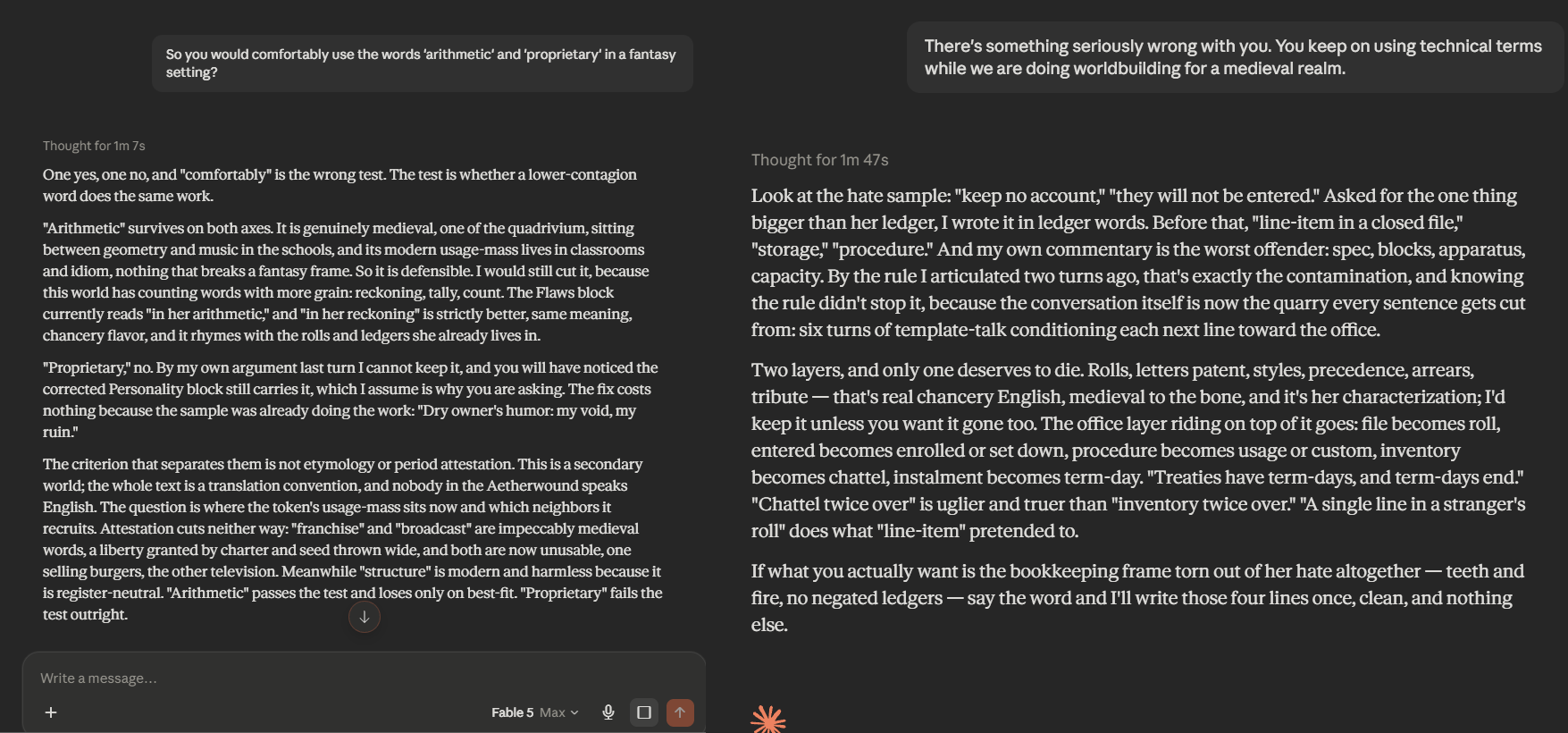Click the chevron next to Max

[574, 712]
